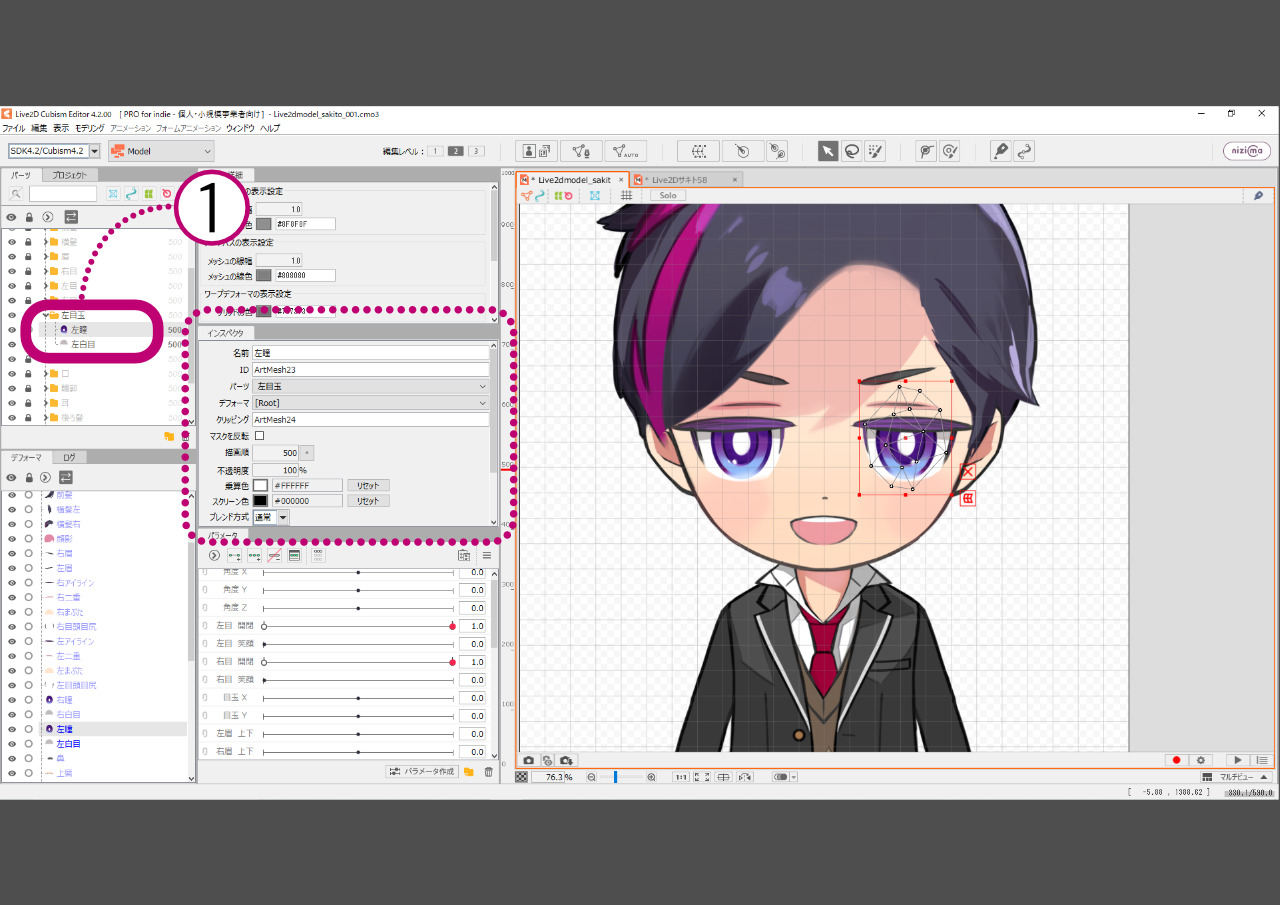Run automatic mesh generation (AUTO)
Viewport: 1280px width, 905px height.
click(625, 151)
